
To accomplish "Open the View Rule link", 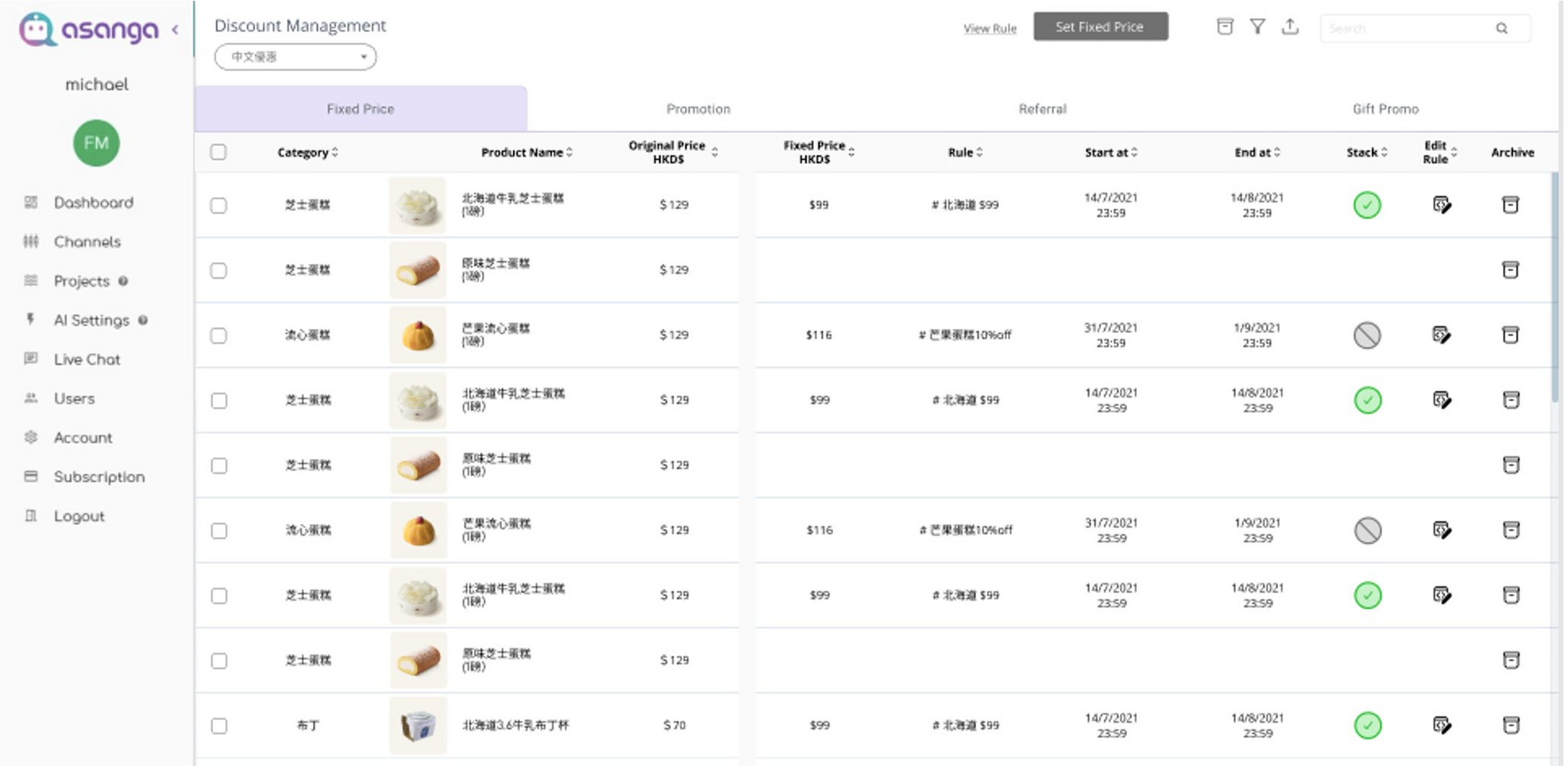I will click(x=989, y=28).
